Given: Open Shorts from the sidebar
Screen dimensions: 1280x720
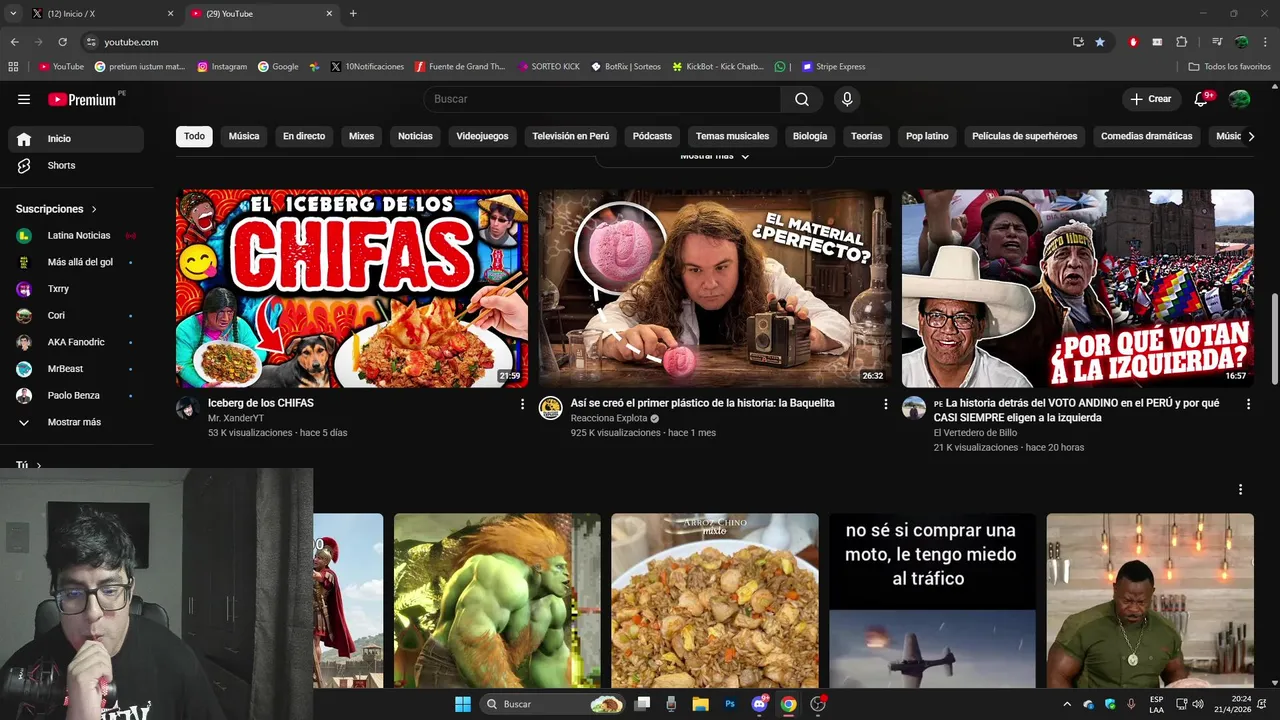Looking at the screenshot, I should pos(76,165).
